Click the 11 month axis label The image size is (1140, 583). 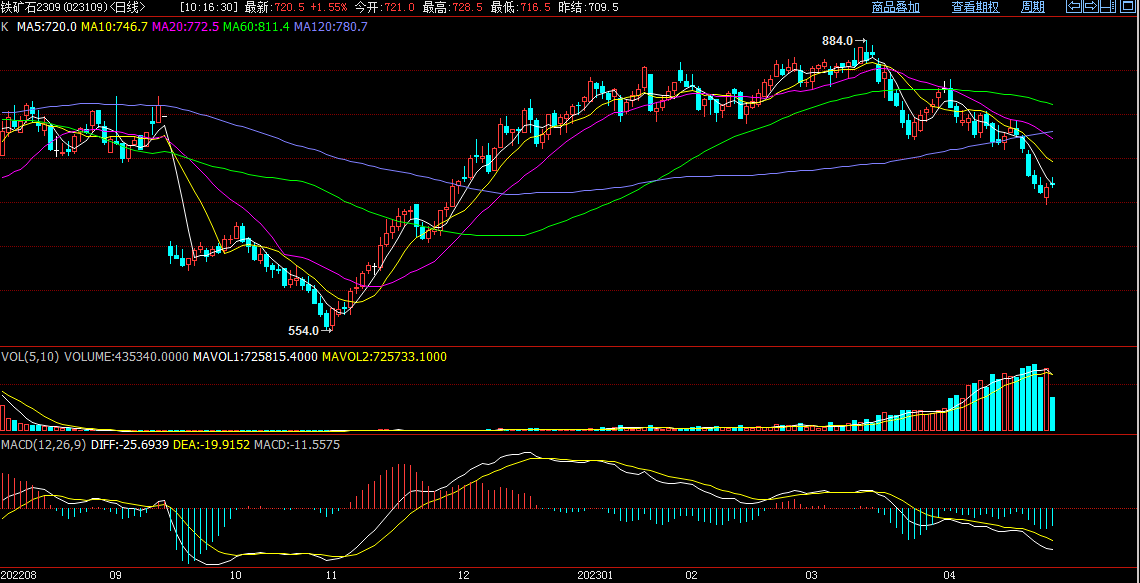[331, 575]
